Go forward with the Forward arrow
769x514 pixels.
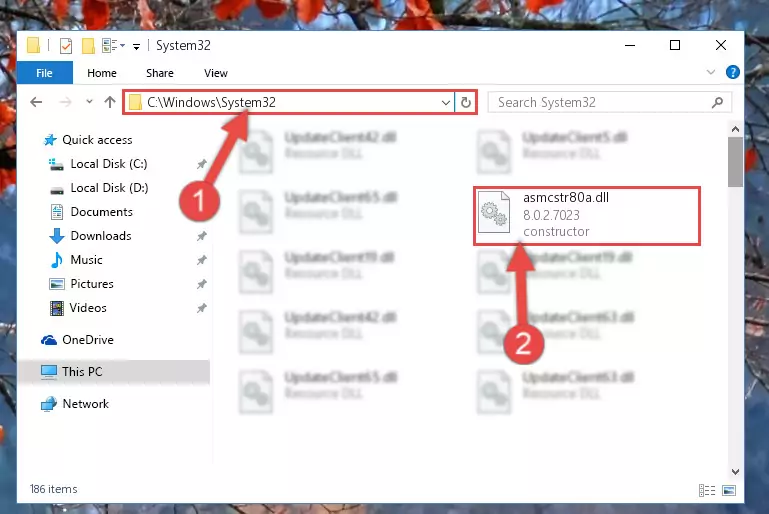(65, 102)
